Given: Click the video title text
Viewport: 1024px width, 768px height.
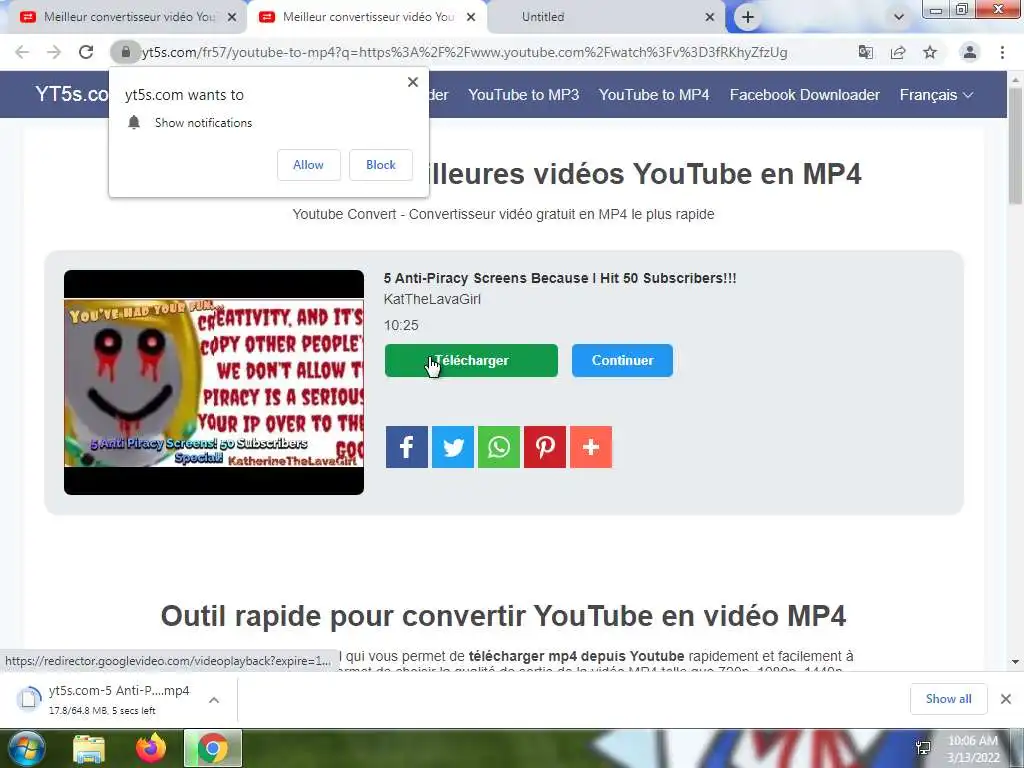Looking at the screenshot, I should 560,278.
